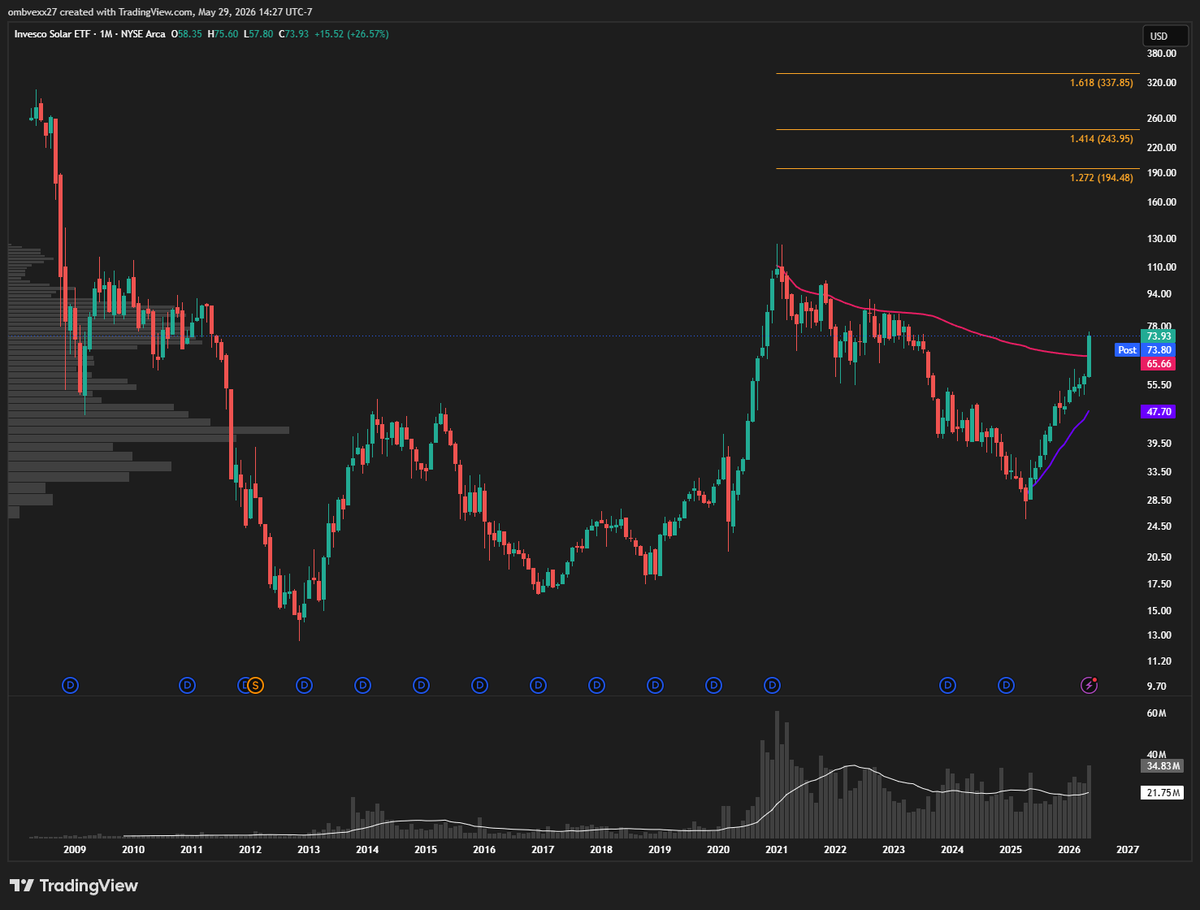Click the dividend marker nearest the 2009 label
The width and height of the screenshot is (1200, 910).
71,685
